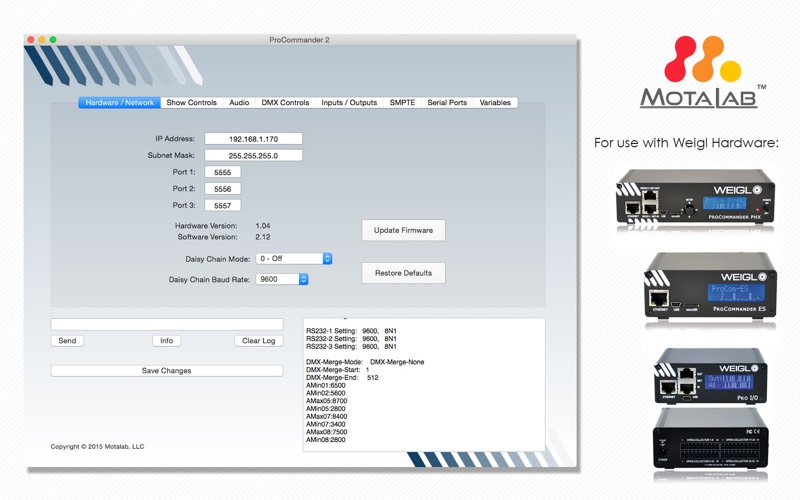This screenshot has width=800, height=500.
Task: Focus the Port 3 field
Action: 222,206
